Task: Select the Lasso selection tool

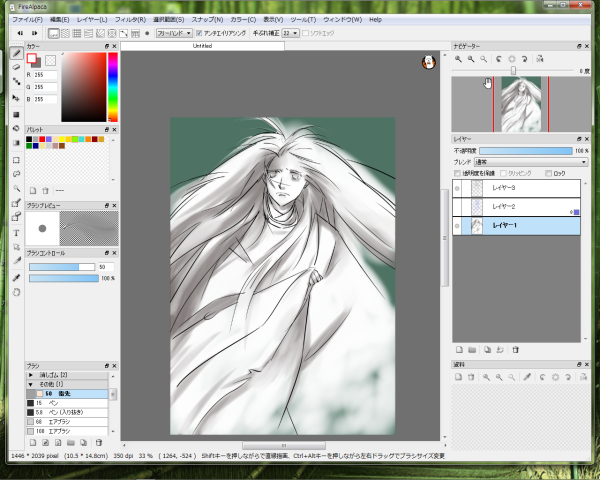Action: (16, 174)
